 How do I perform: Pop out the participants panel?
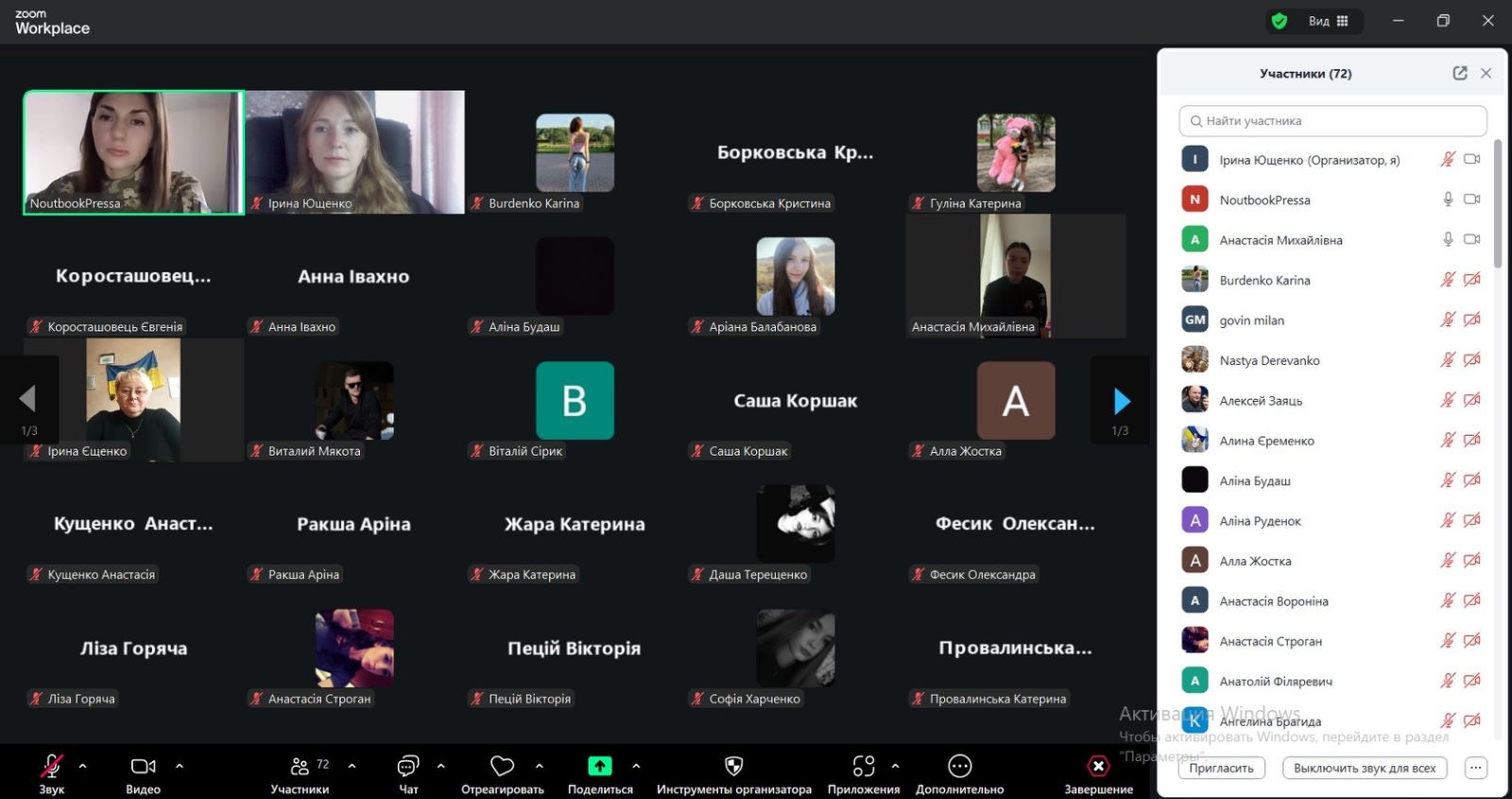pos(1459,74)
